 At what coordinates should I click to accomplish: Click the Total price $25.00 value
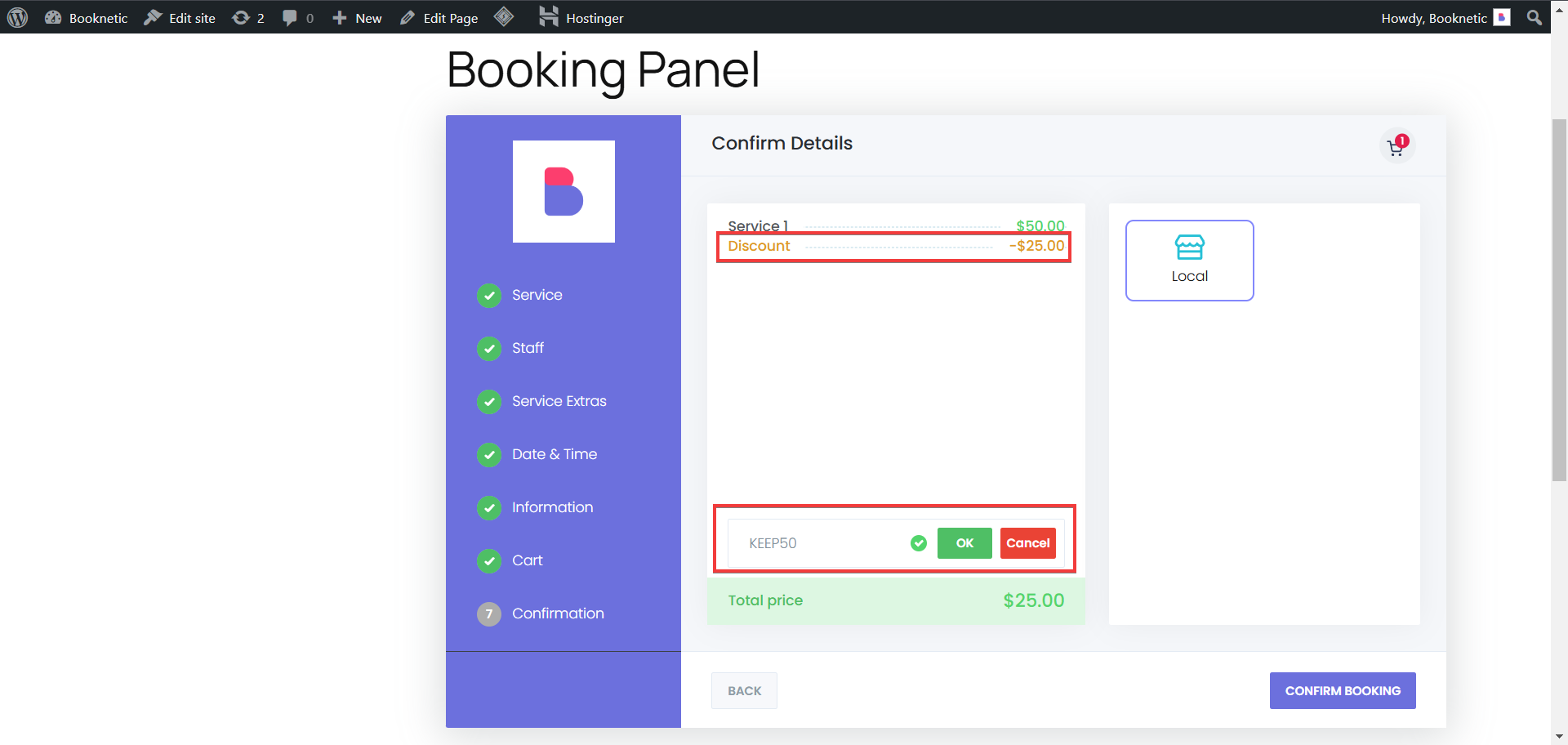pos(1034,600)
